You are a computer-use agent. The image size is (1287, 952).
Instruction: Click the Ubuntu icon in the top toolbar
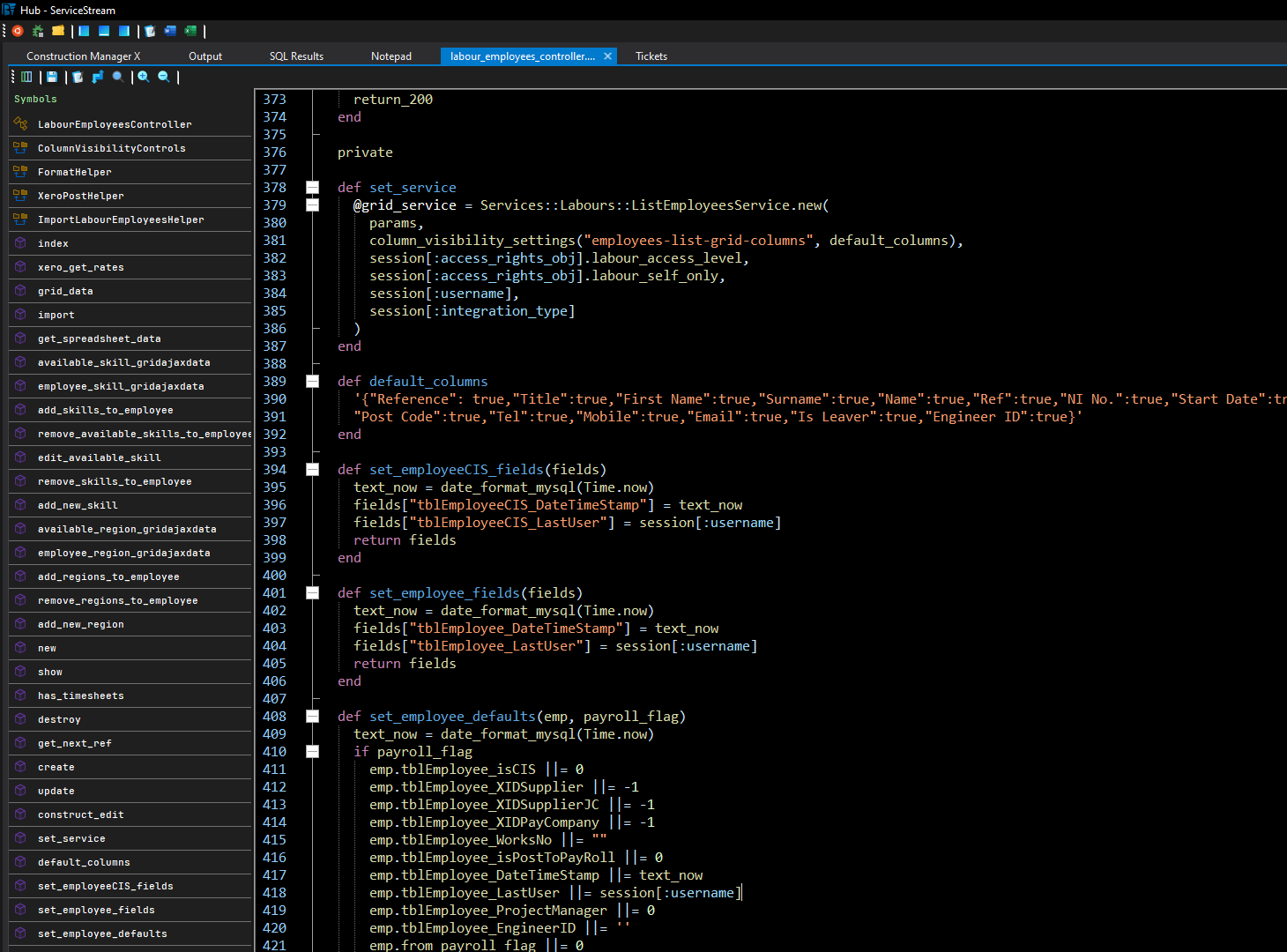coord(18,31)
